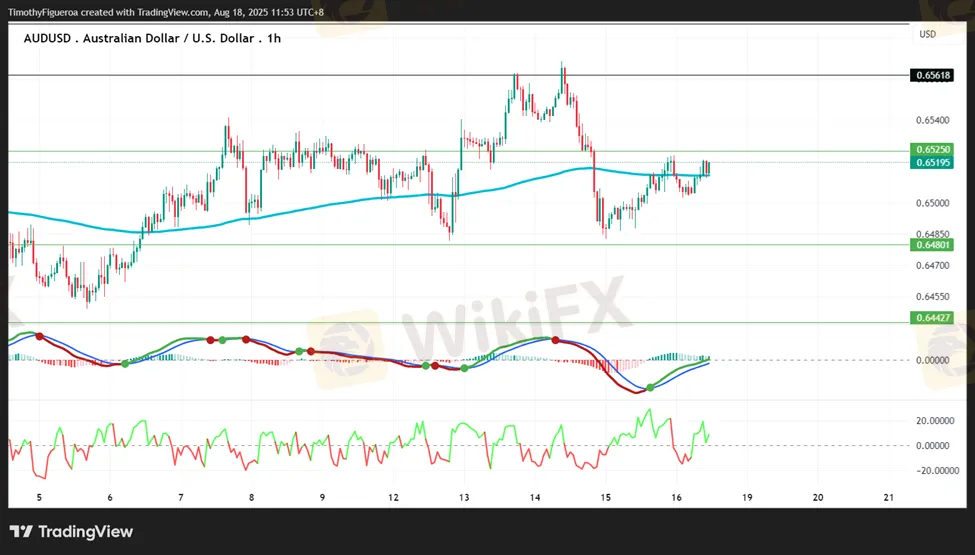Click date 19 on the time axis
975x555 pixels.
[x=747, y=497]
